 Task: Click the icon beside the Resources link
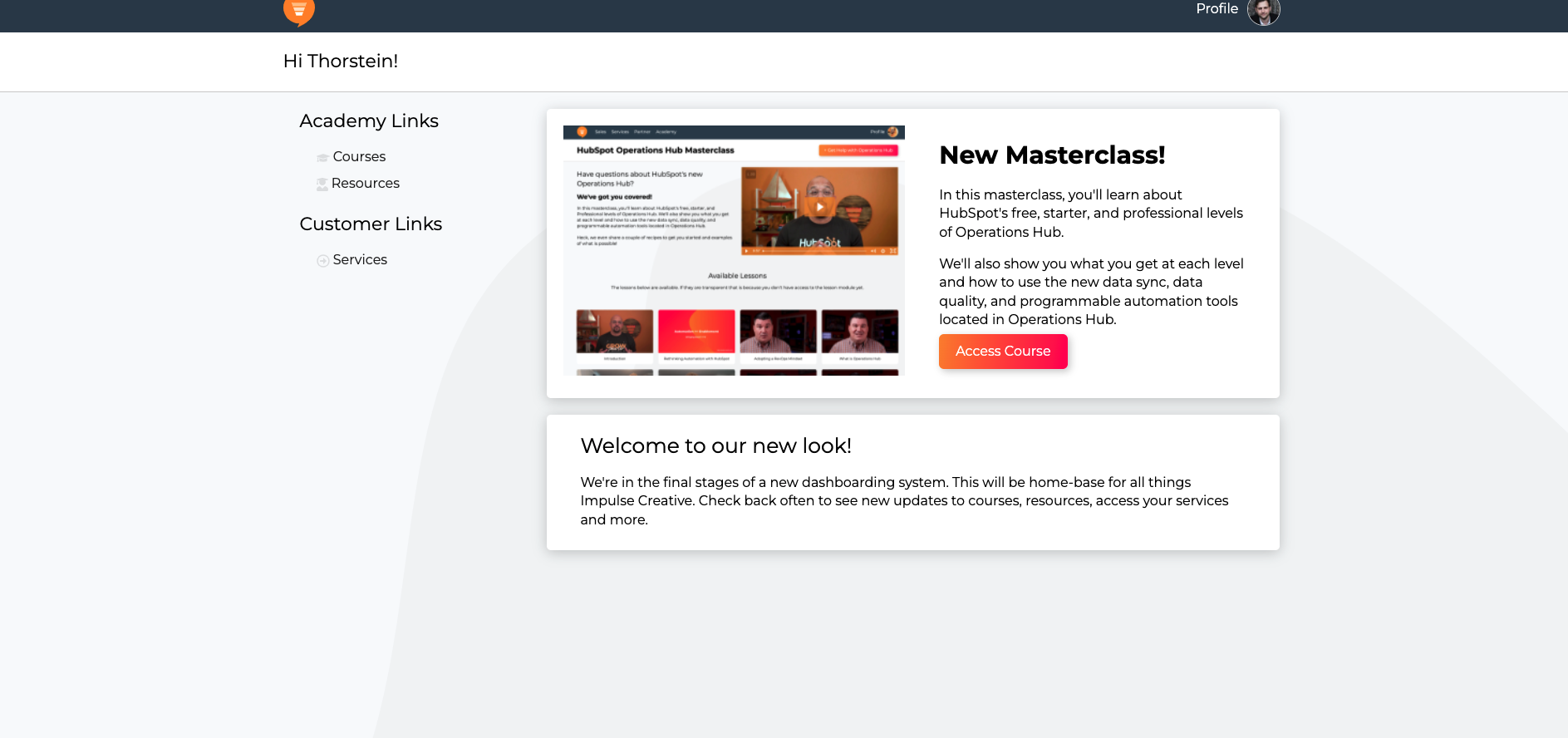322,184
